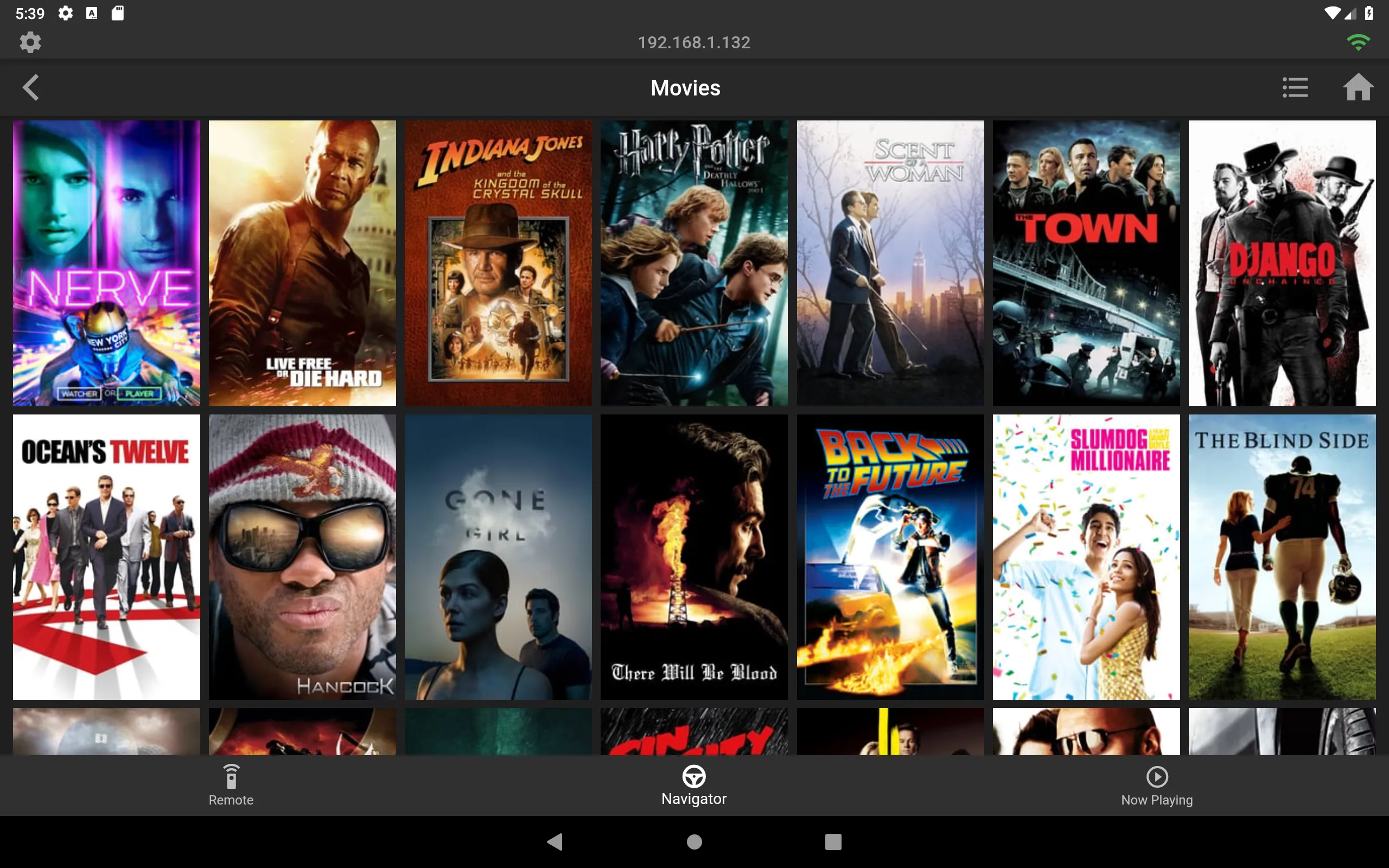Click the home icon at top right
The height and width of the screenshot is (868, 1389).
[x=1358, y=88]
